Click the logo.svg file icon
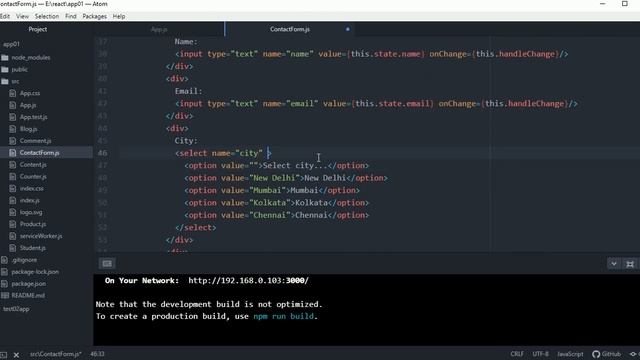The width and height of the screenshot is (640, 360). pos(13,212)
